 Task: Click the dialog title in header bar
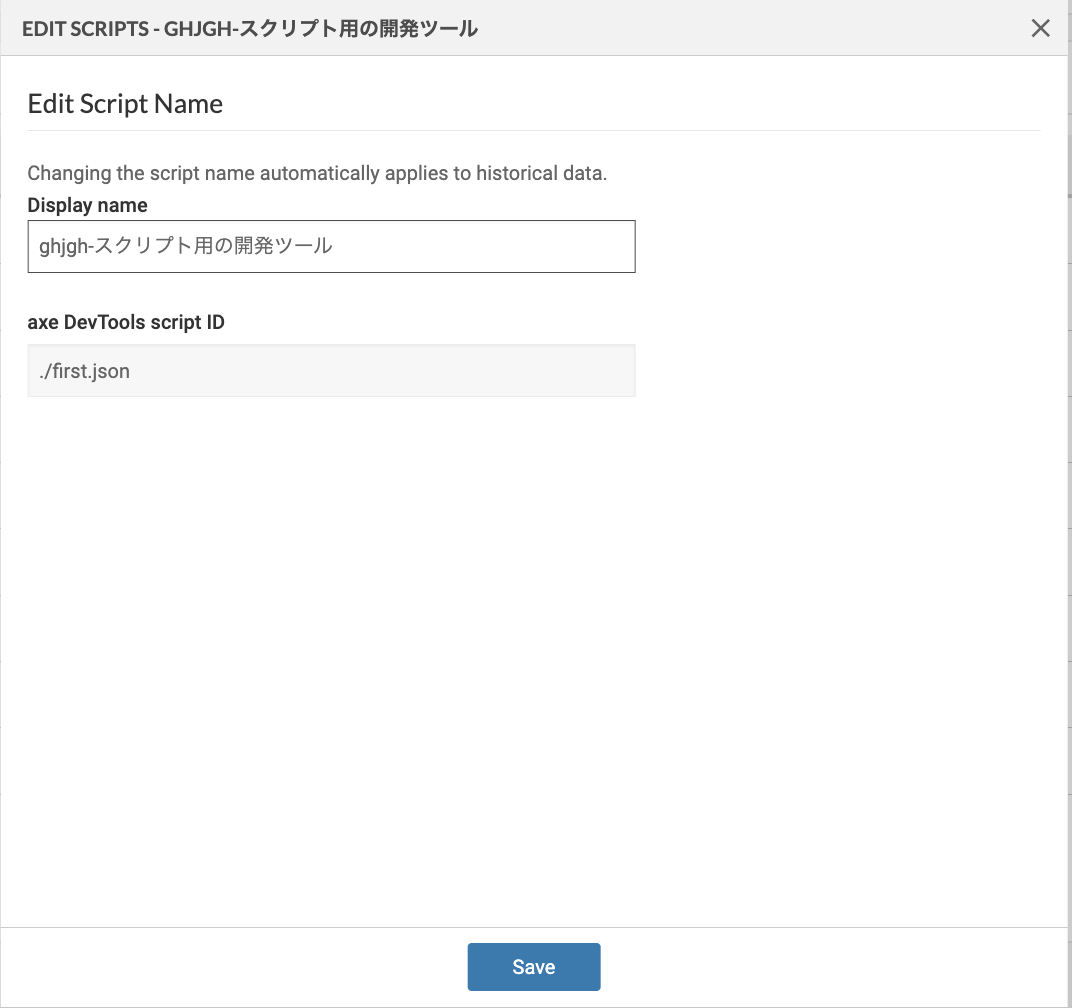(249, 29)
